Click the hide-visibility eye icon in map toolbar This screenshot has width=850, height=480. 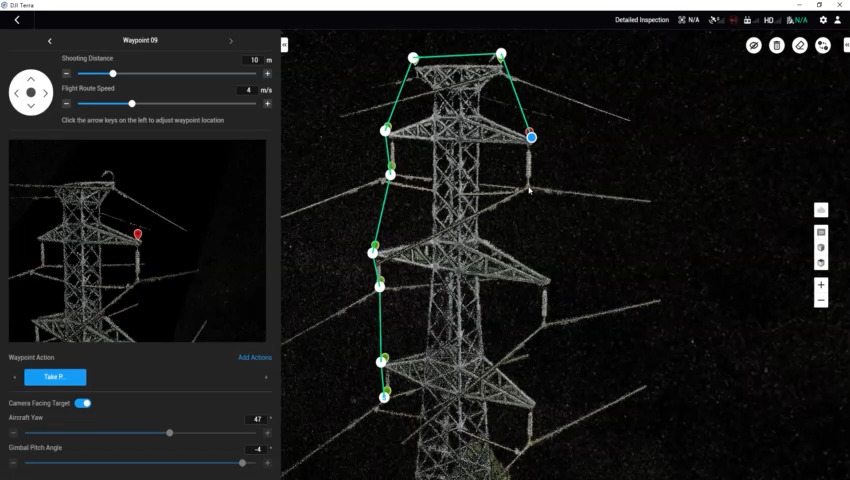pyautogui.click(x=754, y=45)
